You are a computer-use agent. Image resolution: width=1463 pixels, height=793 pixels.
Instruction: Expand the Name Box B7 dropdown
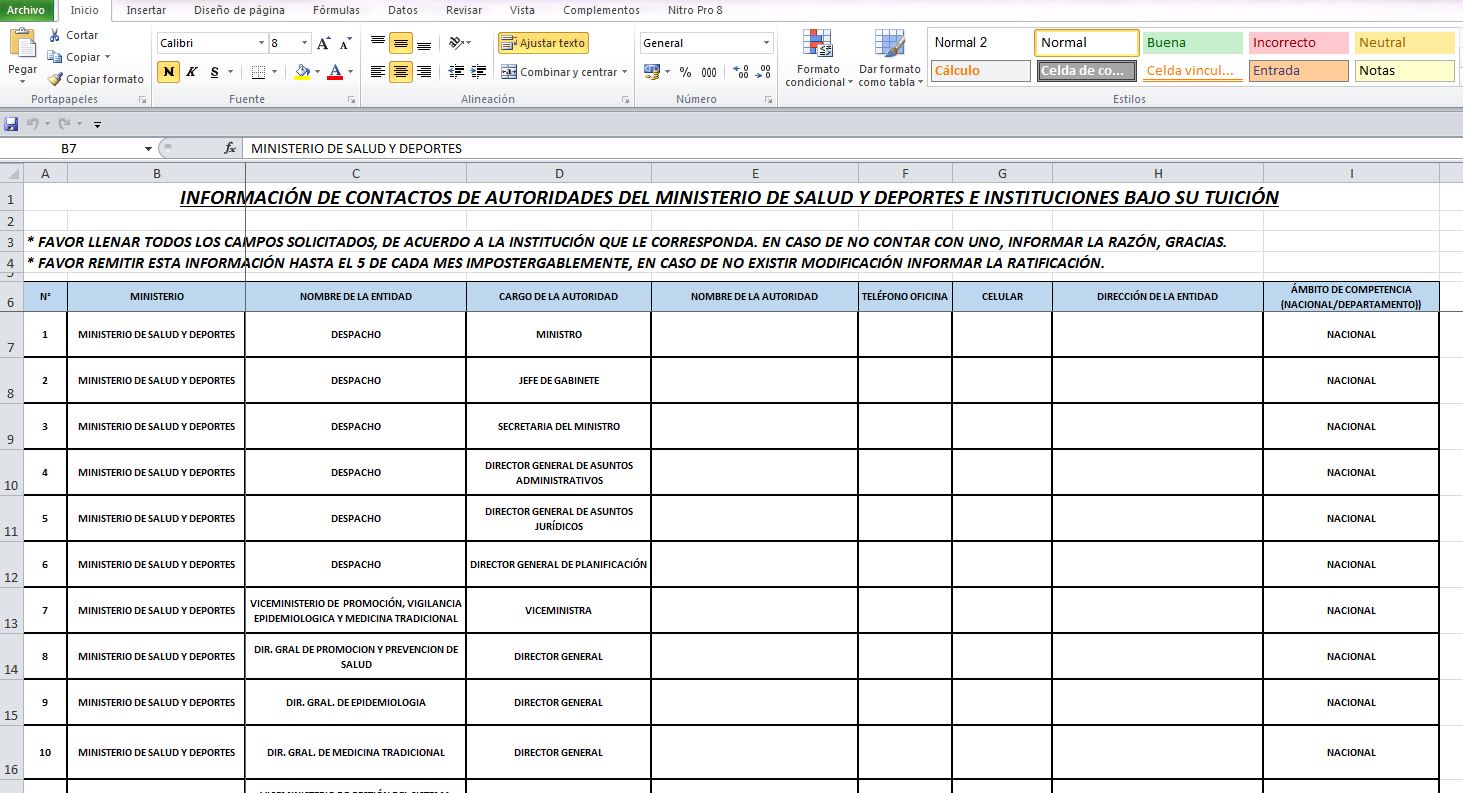(x=148, y=148)
